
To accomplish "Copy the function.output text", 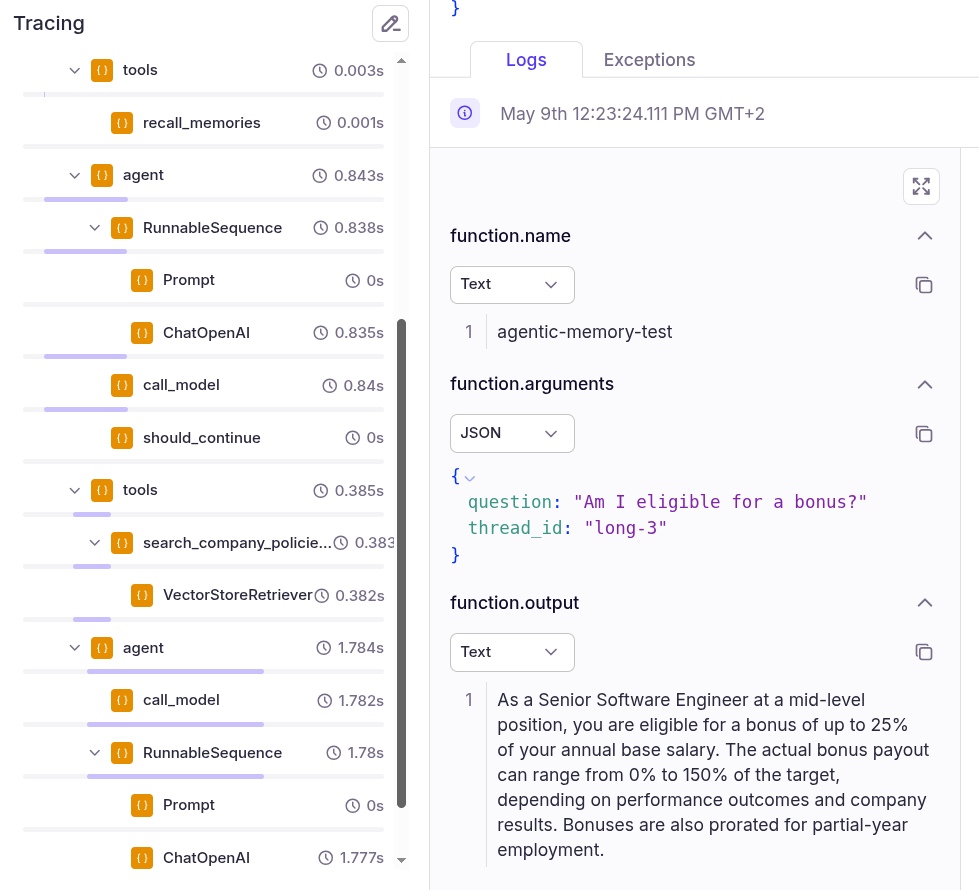I will tap(923, 652).
